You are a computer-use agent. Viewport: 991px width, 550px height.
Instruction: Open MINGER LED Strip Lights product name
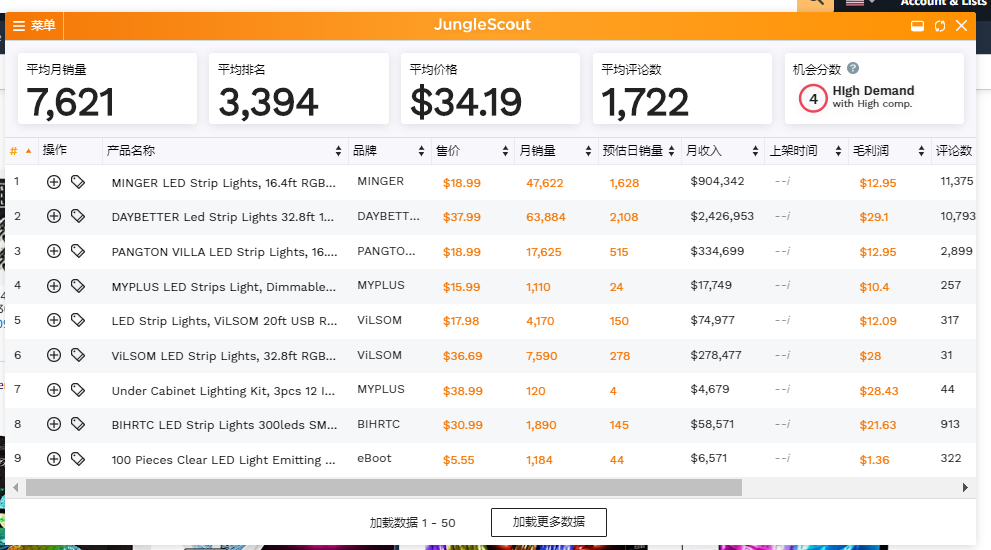click(223, 183)
